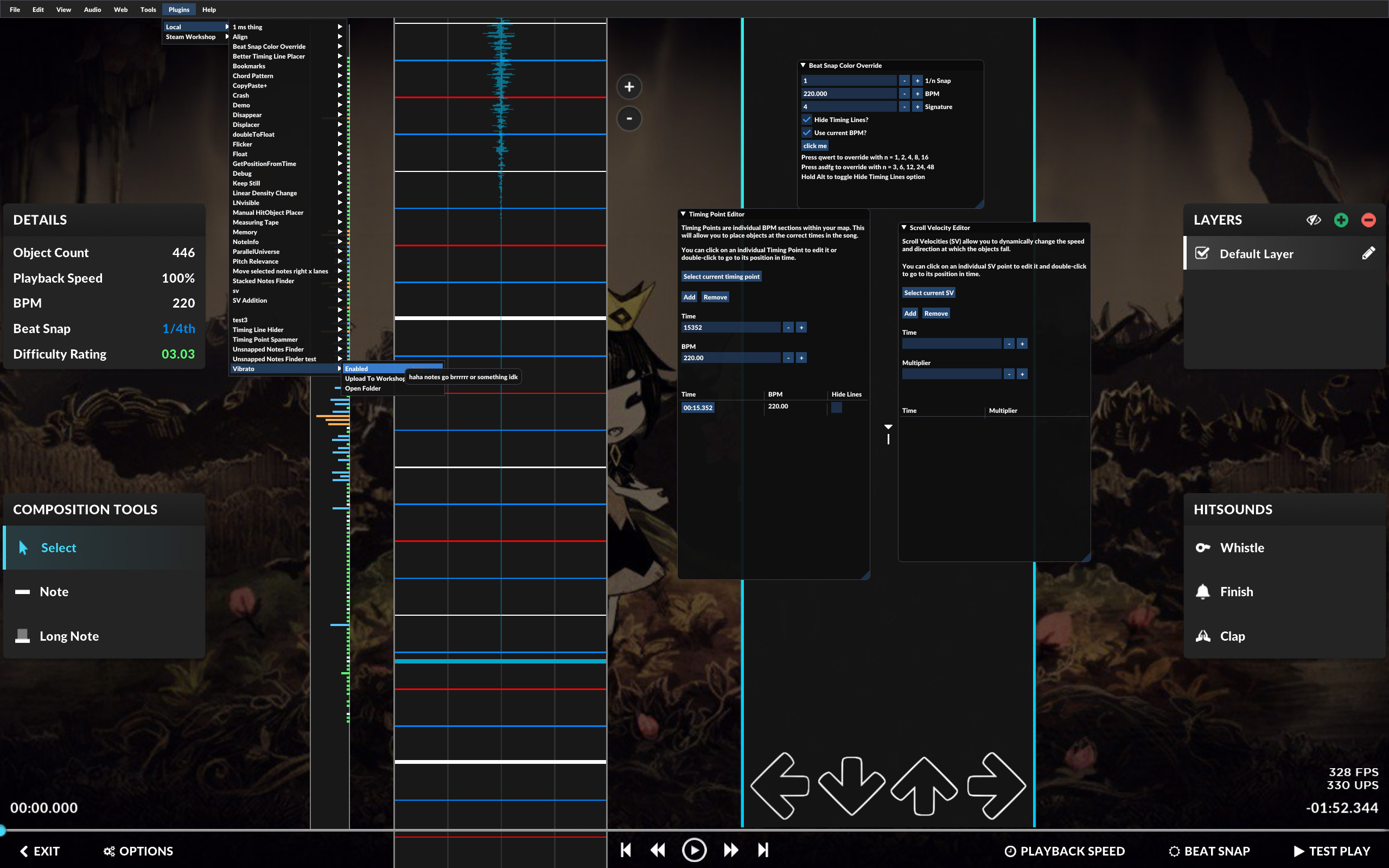Toggle all layers visibility eye icon
Image resolution: width=1389 pixels, height=868 pixels.
pyautogui.click(x=1313, y=220)
